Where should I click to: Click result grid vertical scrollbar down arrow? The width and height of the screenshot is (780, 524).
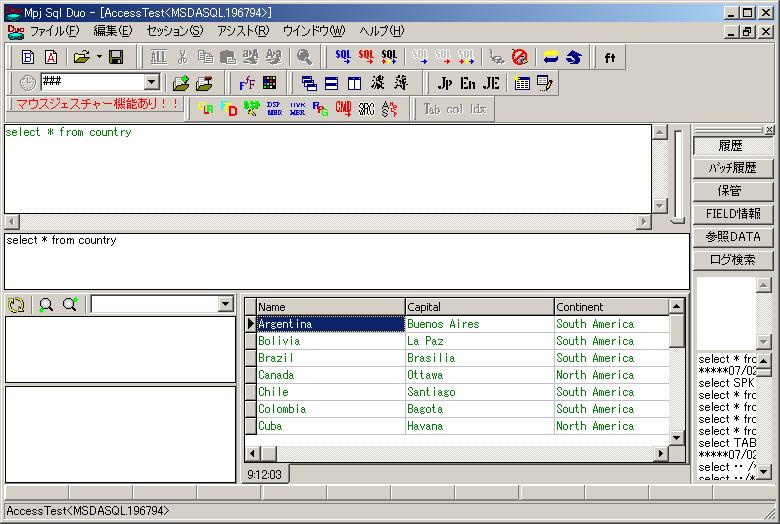tap(677, 438)
